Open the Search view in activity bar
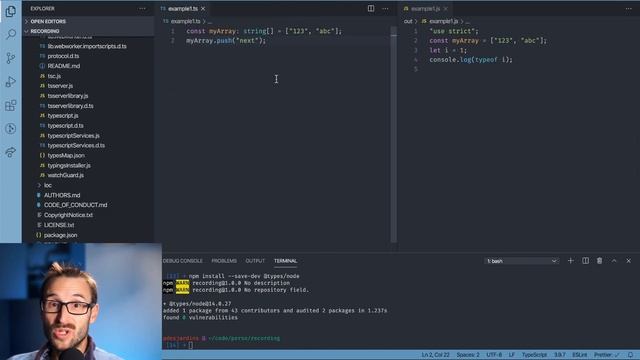 (x=11, y=34)
